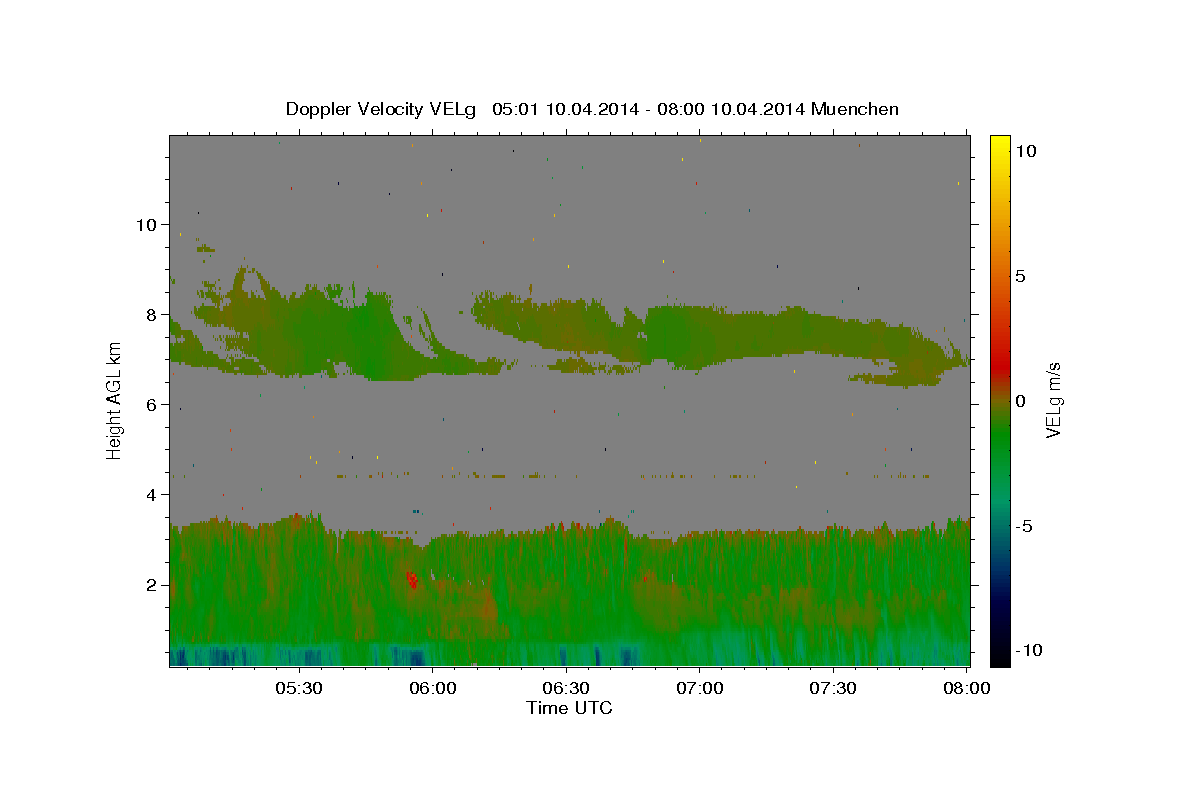The height and width of the screenshot is (800, 1200).
Task: Click the 'Muenchen' location in the title
Action: point(855,109)
